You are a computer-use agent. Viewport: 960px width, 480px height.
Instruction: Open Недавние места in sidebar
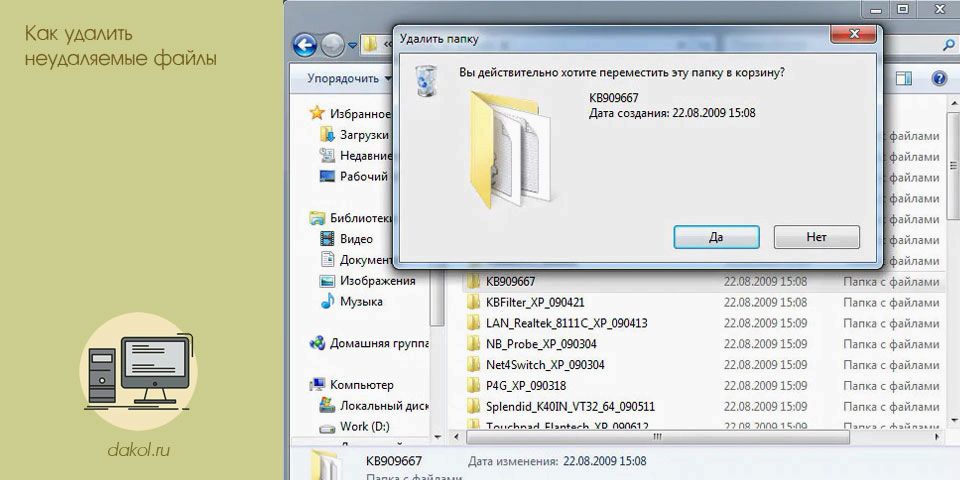tap(366, 156)
